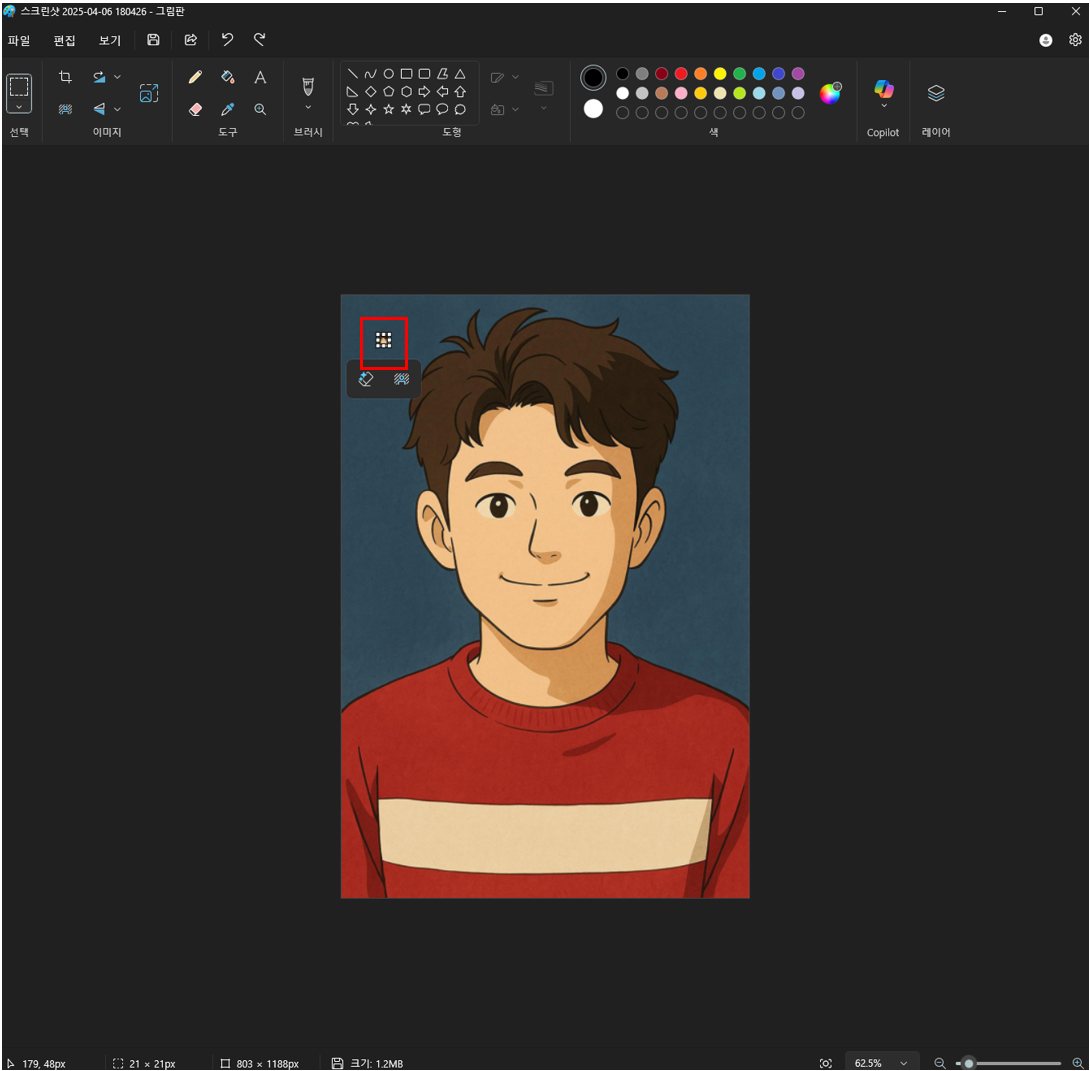Click remove background on canvas floating toolbar

(402, 379)
